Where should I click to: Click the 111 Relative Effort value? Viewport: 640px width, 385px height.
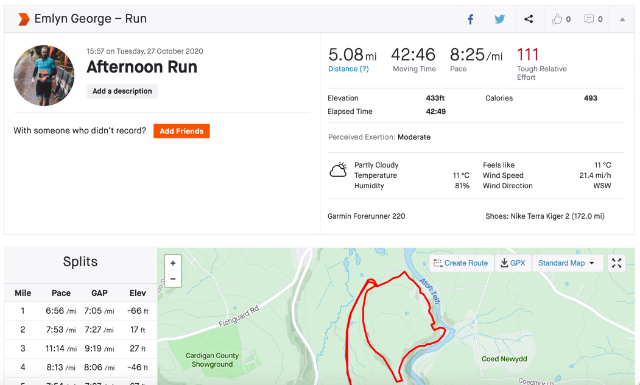click(528, 55)
